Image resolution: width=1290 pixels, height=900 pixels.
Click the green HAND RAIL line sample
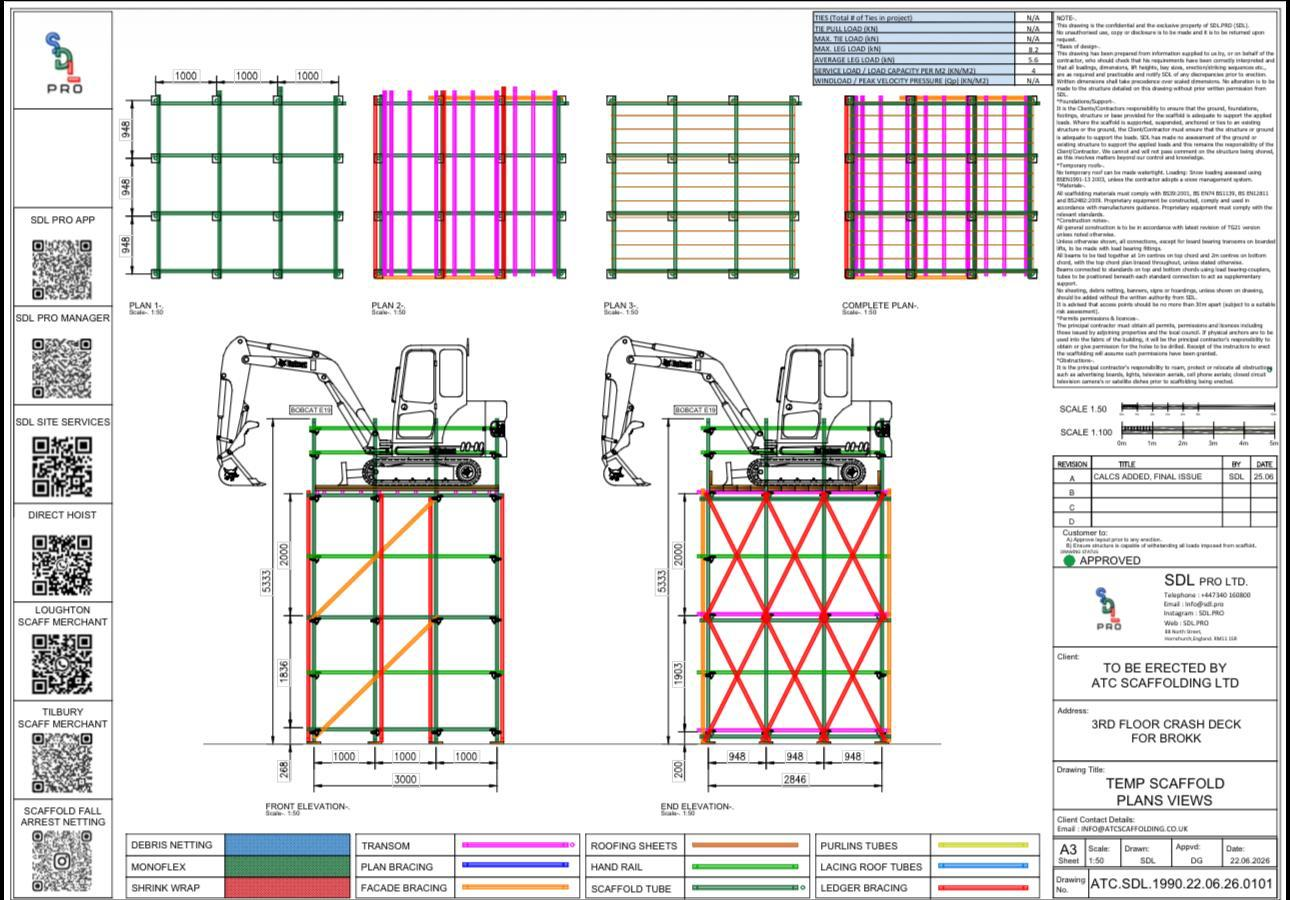[x=746, y=866]
